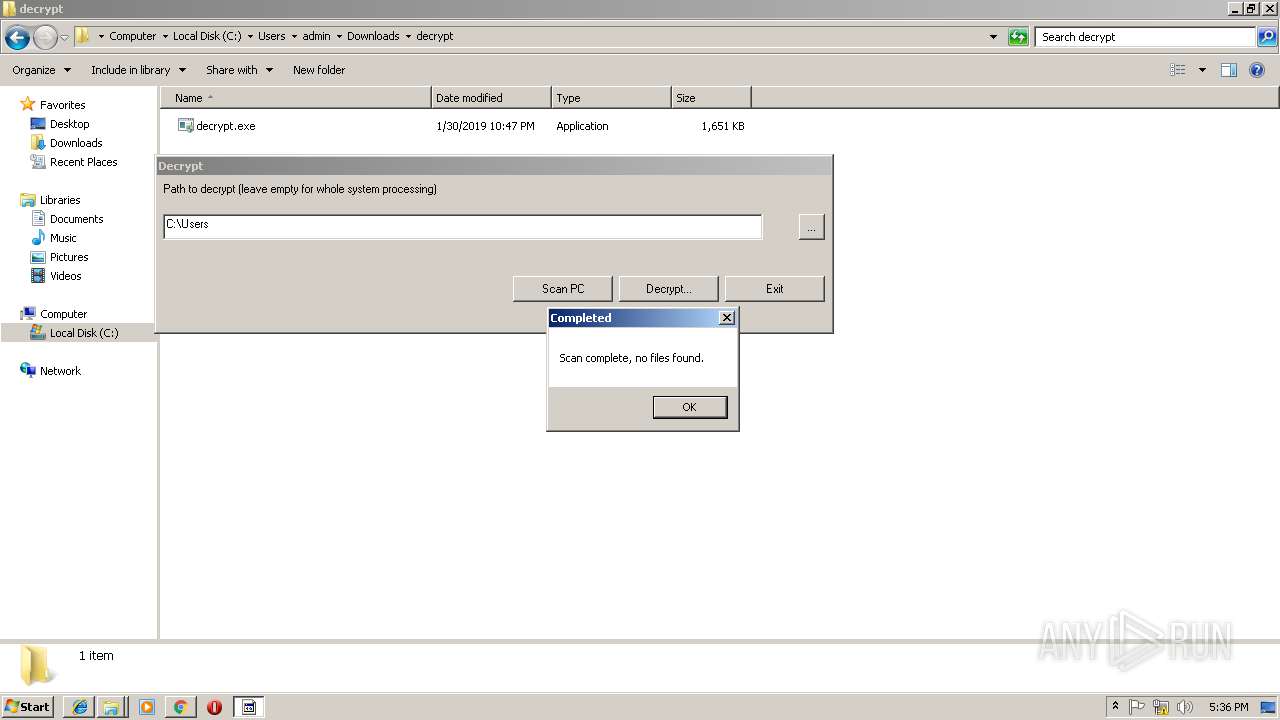Click the network tray icon
1280x720 pixels.
[1161, 707]
